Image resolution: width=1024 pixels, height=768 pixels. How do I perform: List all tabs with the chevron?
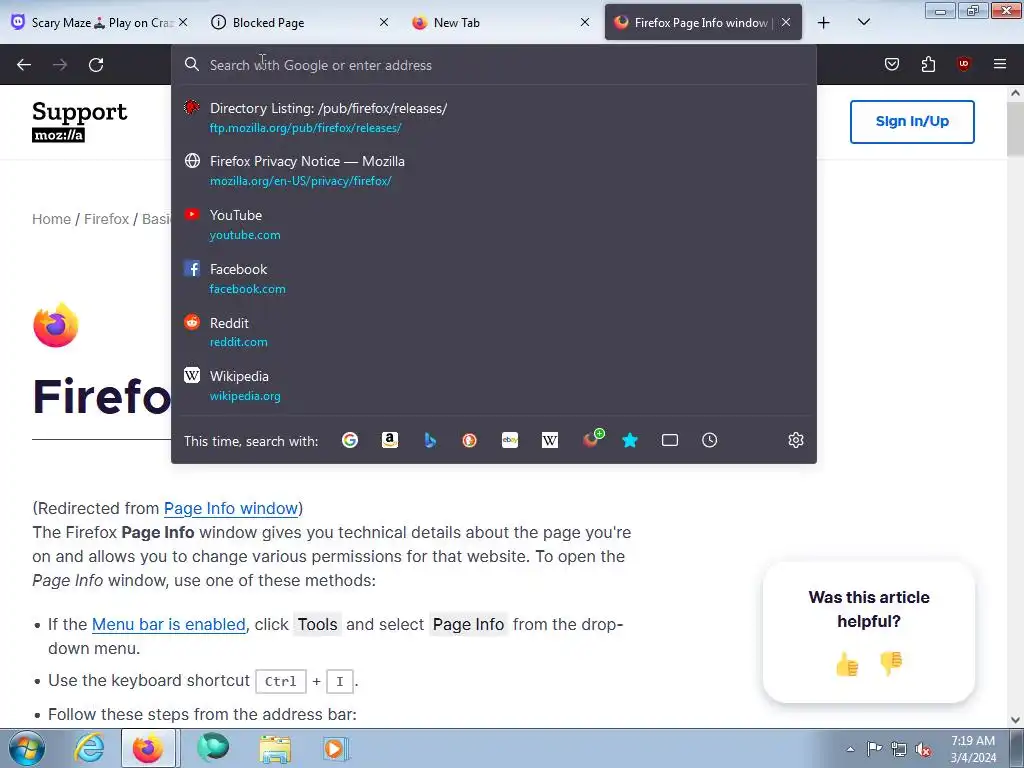point(863,22)
